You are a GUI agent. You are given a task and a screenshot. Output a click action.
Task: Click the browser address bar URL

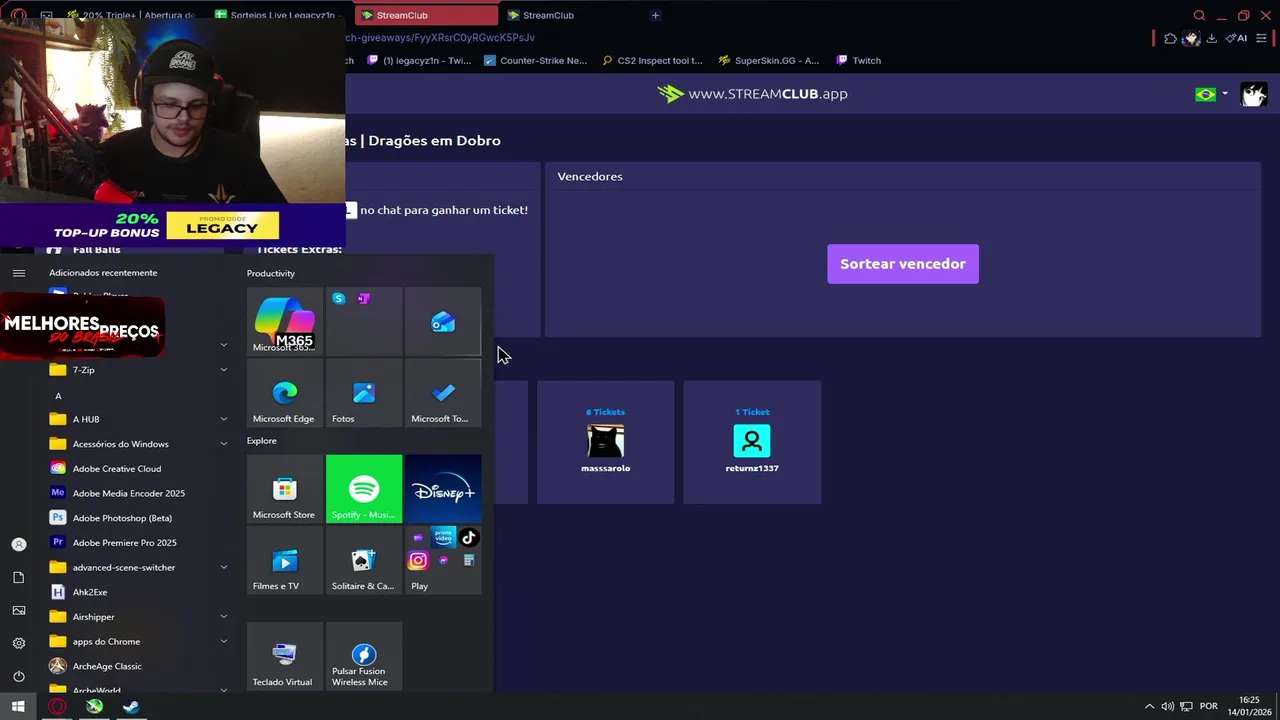point(440,38)
